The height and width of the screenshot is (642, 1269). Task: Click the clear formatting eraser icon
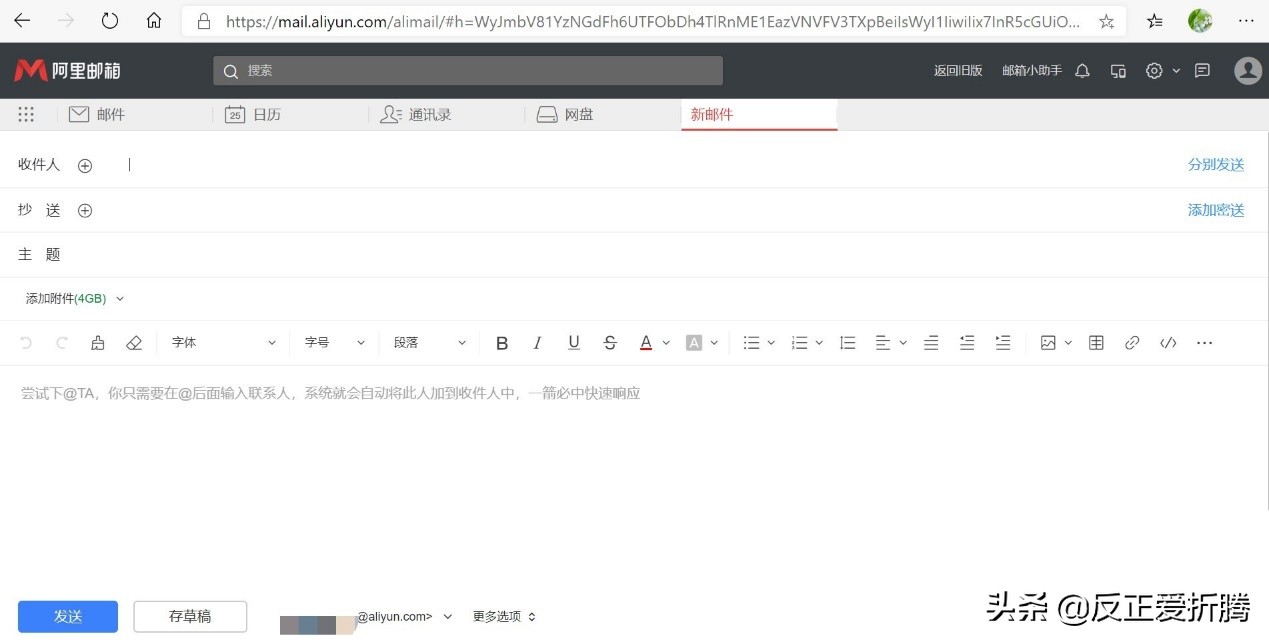(x=134, y=342)
